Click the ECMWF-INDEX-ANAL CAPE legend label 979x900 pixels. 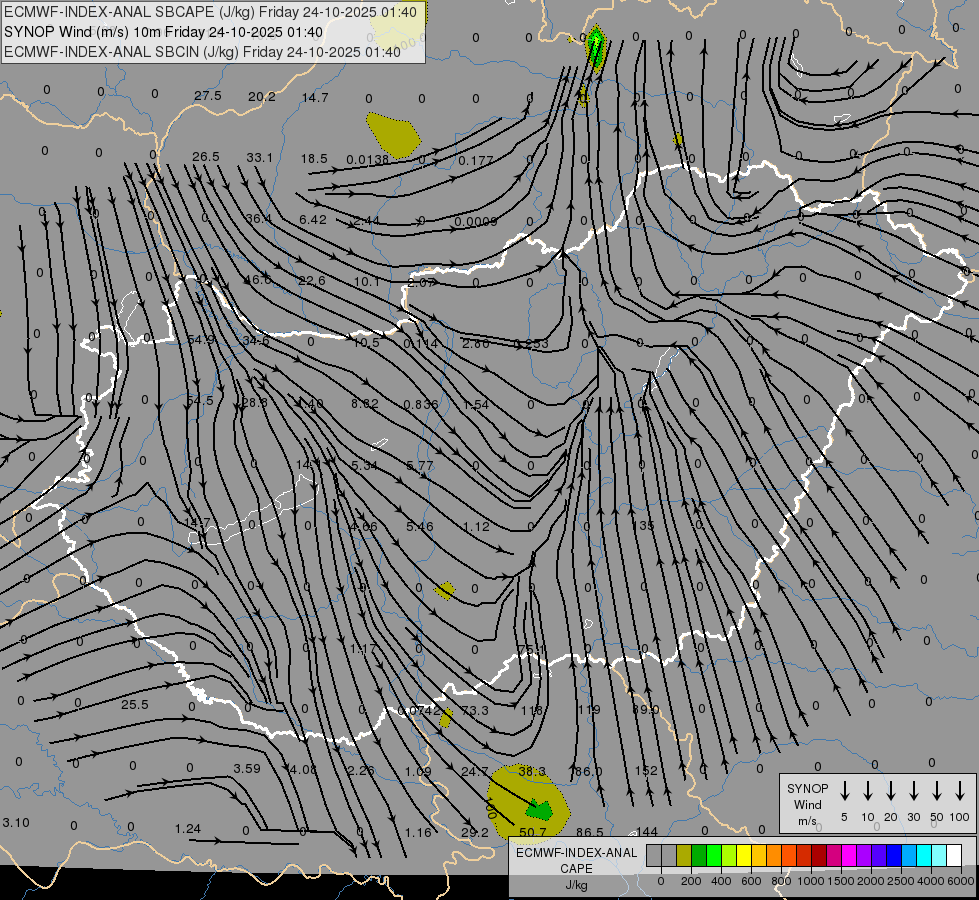pyautogui.click(x=576, y=860)
